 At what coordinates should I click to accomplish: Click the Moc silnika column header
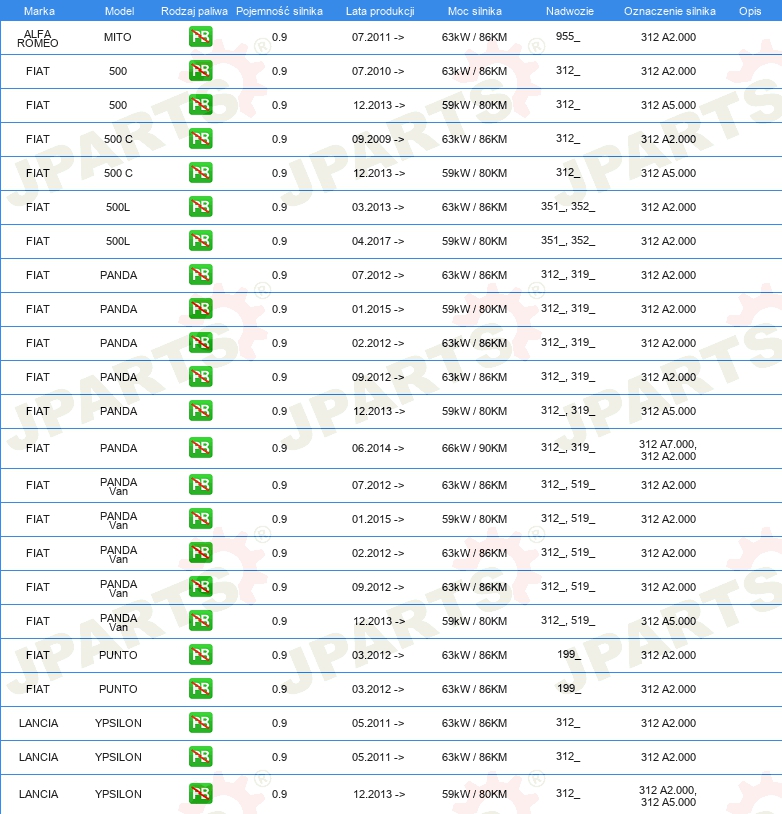pos(475,11)
